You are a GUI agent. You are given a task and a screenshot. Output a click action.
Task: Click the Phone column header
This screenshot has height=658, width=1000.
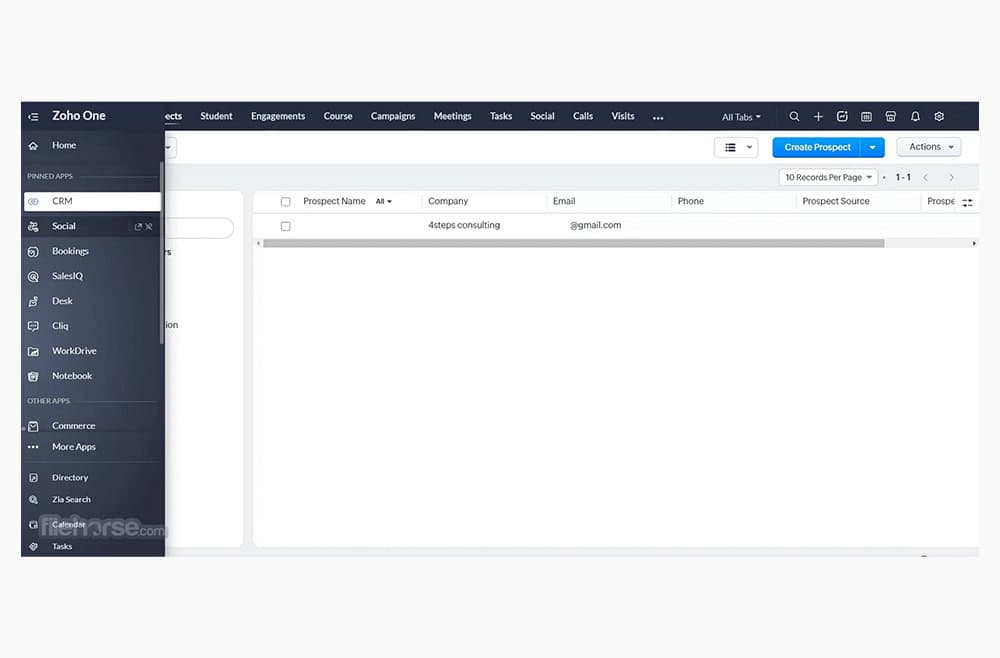tap(691, 201)
